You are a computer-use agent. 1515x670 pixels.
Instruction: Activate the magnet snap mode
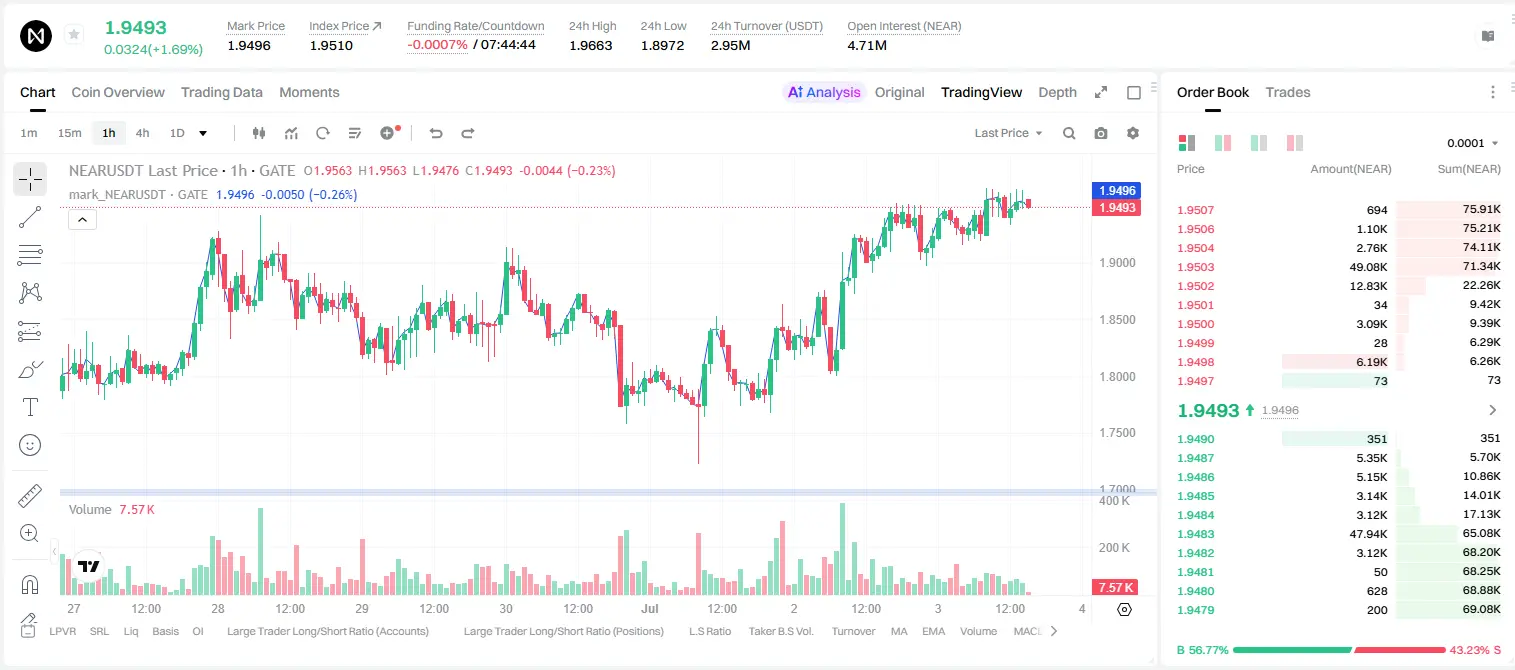coord(30,584)
